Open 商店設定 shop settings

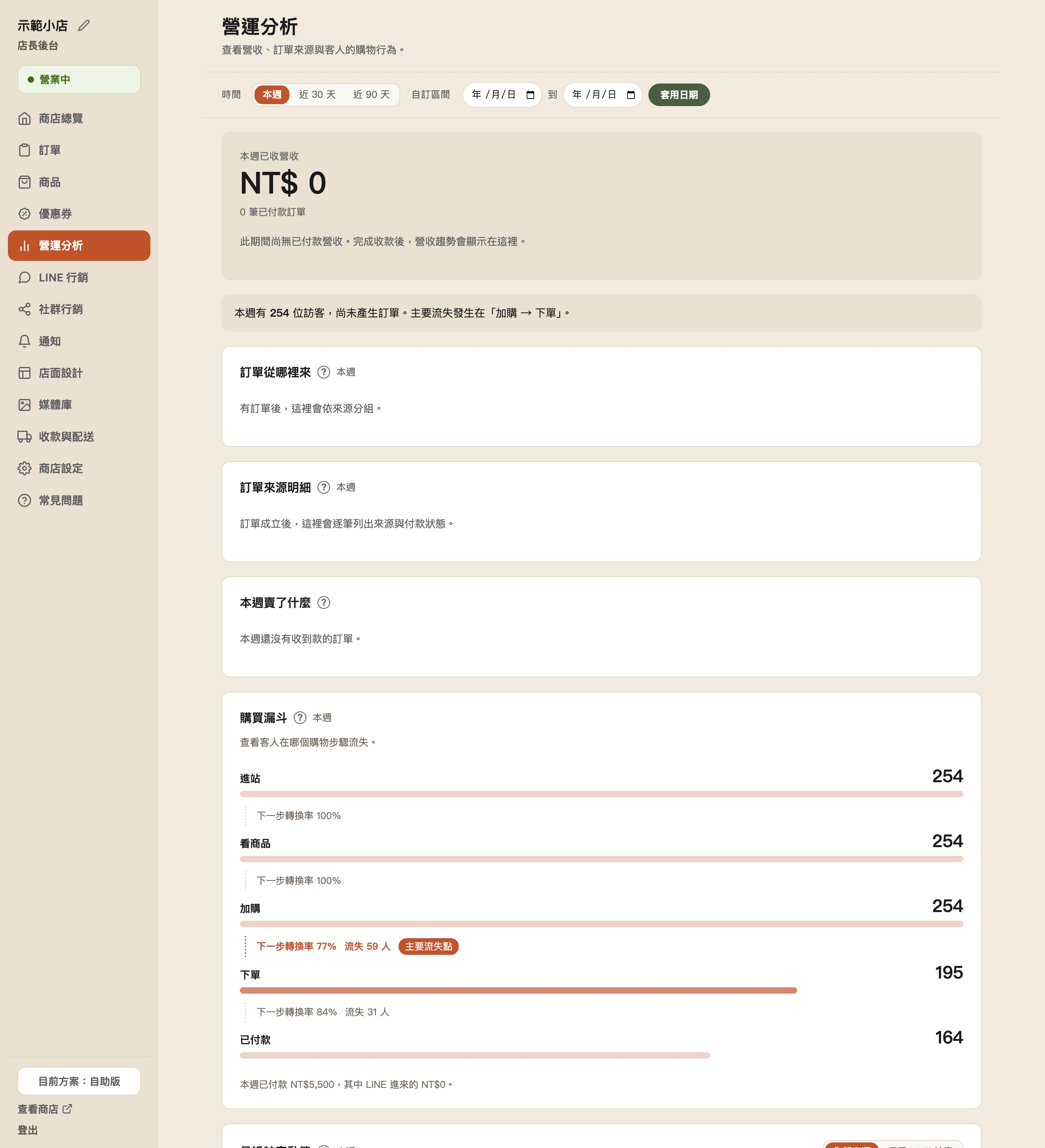pyautogui.click(x=79, y=469)
